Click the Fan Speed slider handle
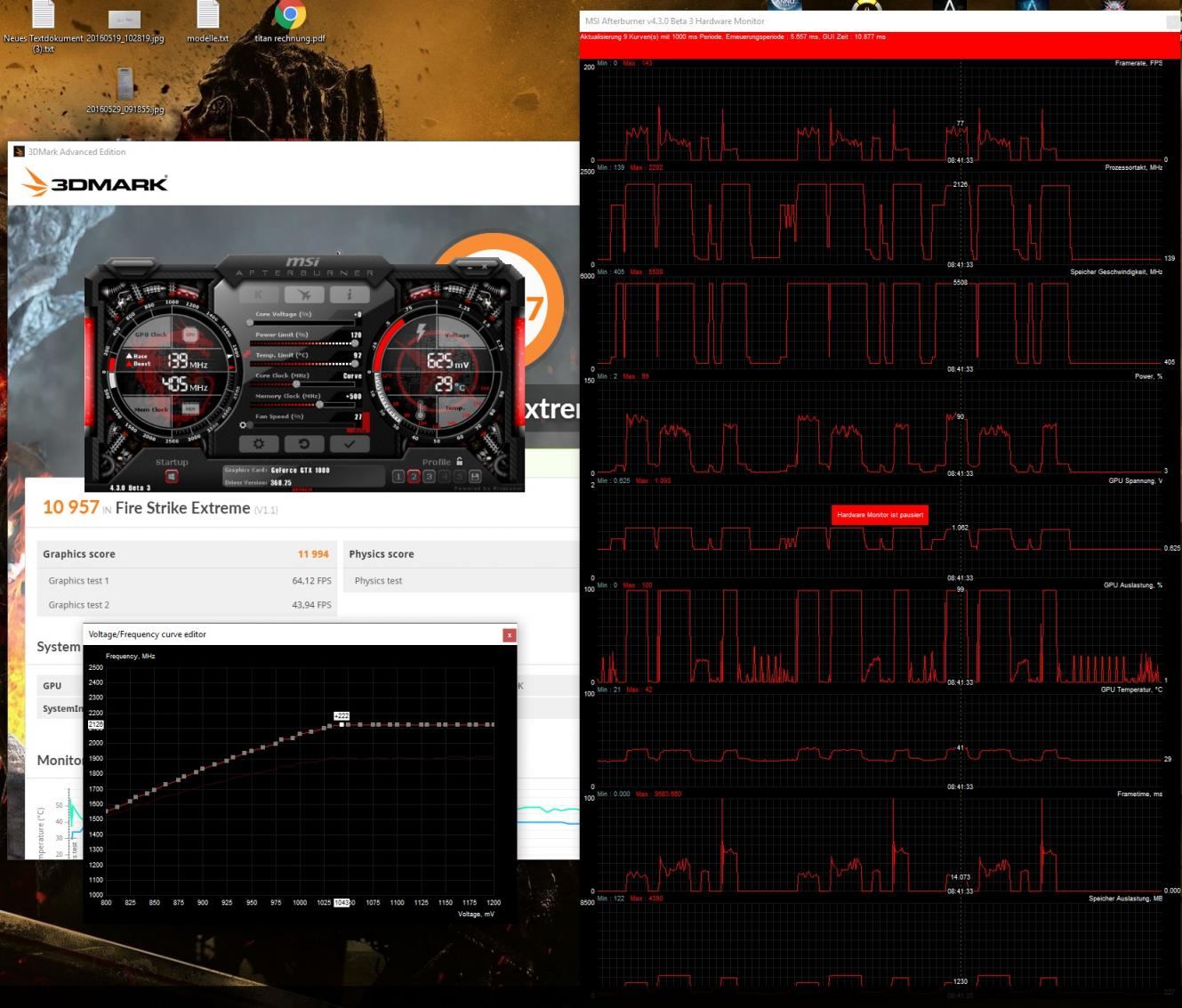The height and width of the screenshot is (1008, 1182). pyautogui.click(x=253, y=425)
